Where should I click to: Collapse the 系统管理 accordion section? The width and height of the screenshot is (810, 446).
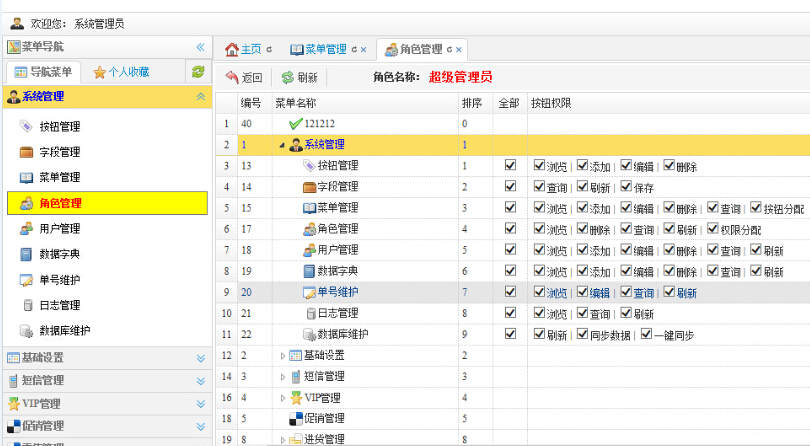[201, 97]
